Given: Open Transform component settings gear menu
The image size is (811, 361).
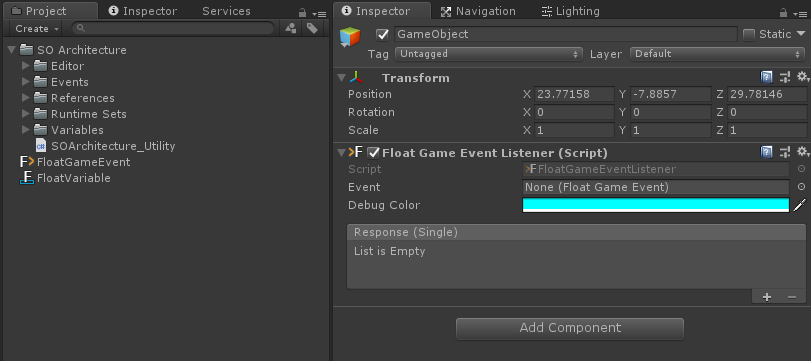Looking at the screenshot, I should coord(802,78).
